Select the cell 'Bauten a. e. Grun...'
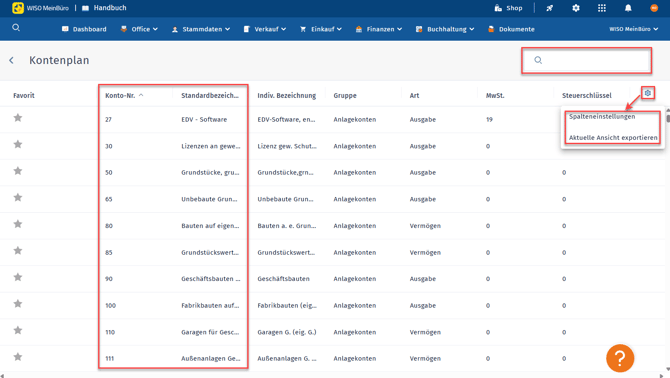 click(x=286, y=226)
